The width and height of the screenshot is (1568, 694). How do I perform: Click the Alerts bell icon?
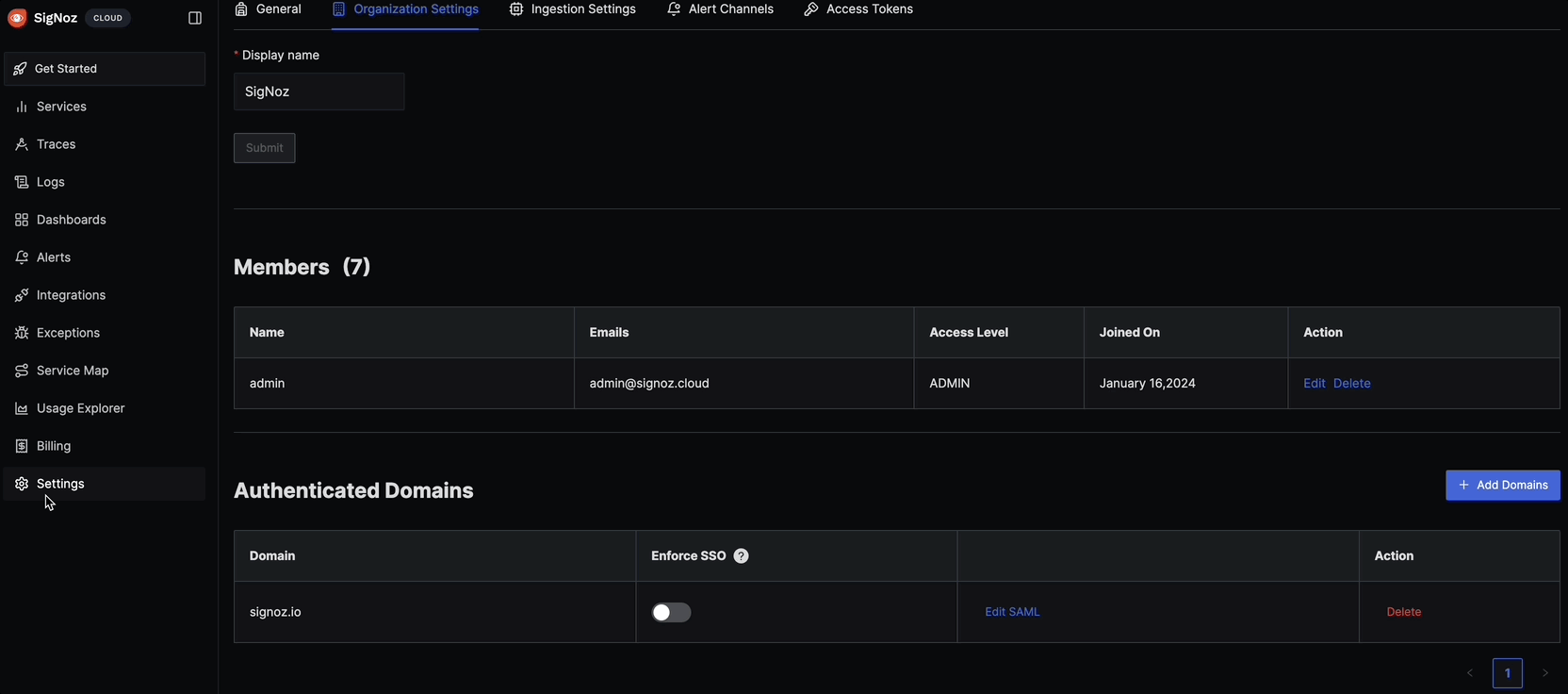[22, 257]
